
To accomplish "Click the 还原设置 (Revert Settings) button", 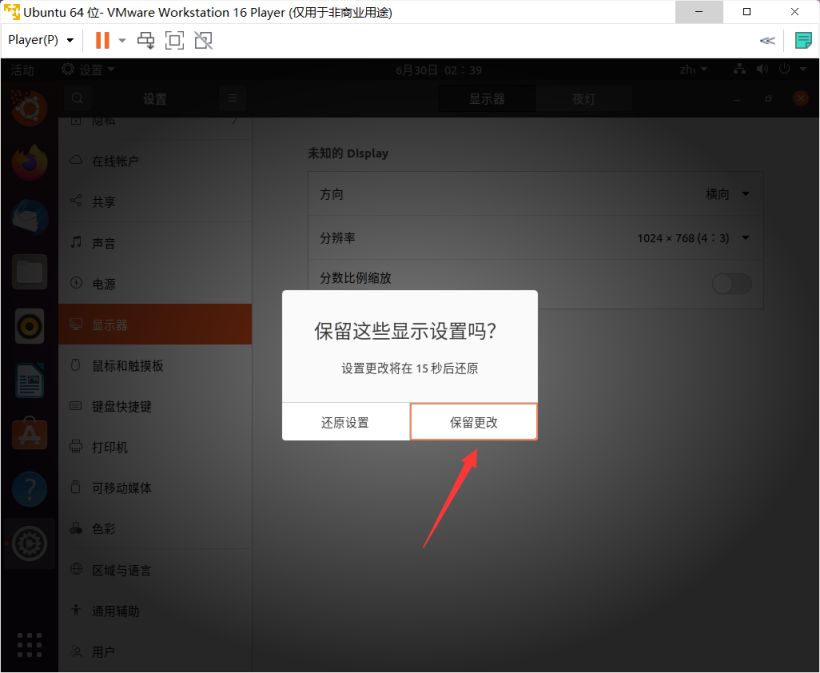I will (x=345, y=422).
